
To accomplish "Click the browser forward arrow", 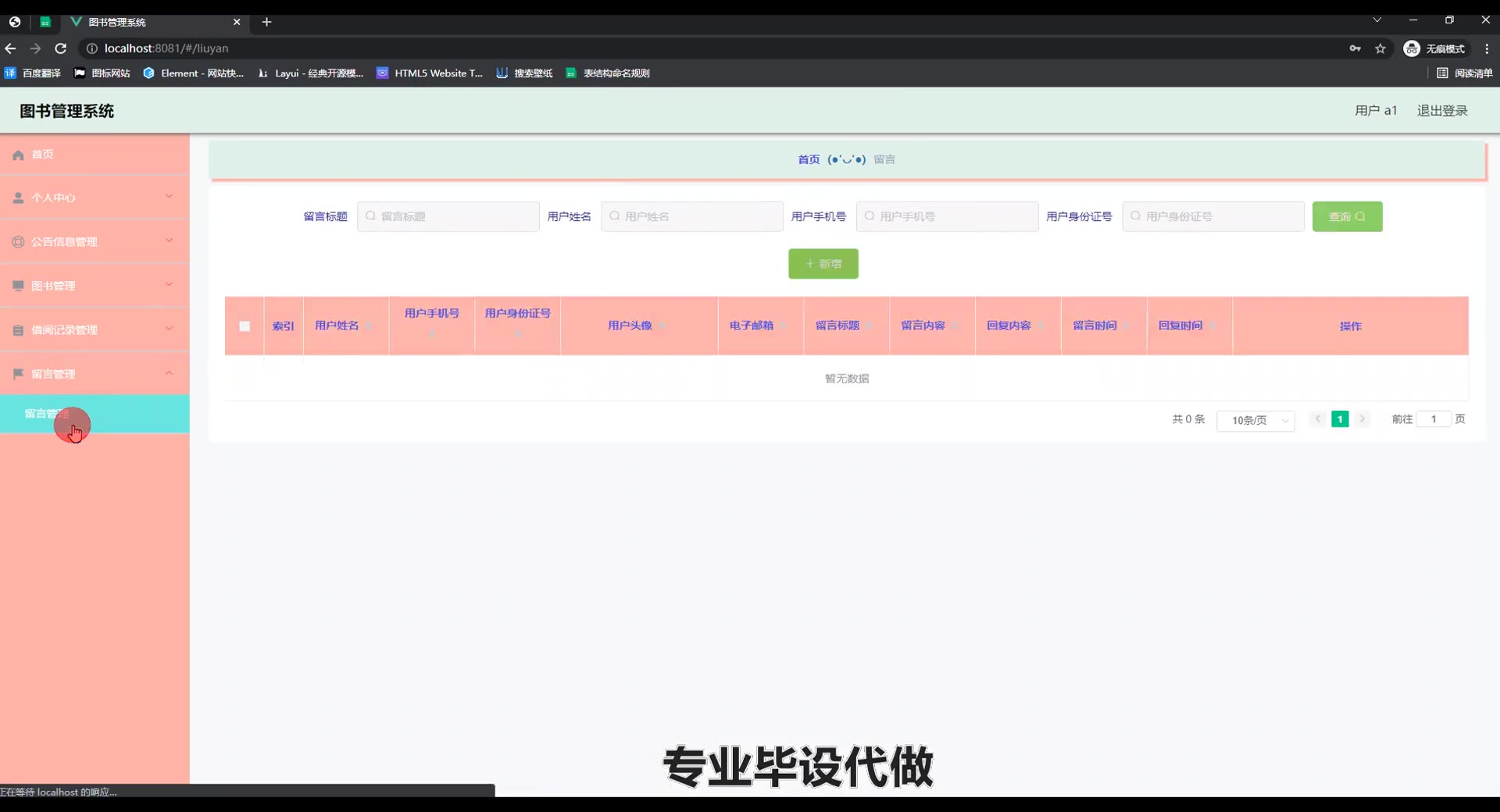I will pos(35,48).
